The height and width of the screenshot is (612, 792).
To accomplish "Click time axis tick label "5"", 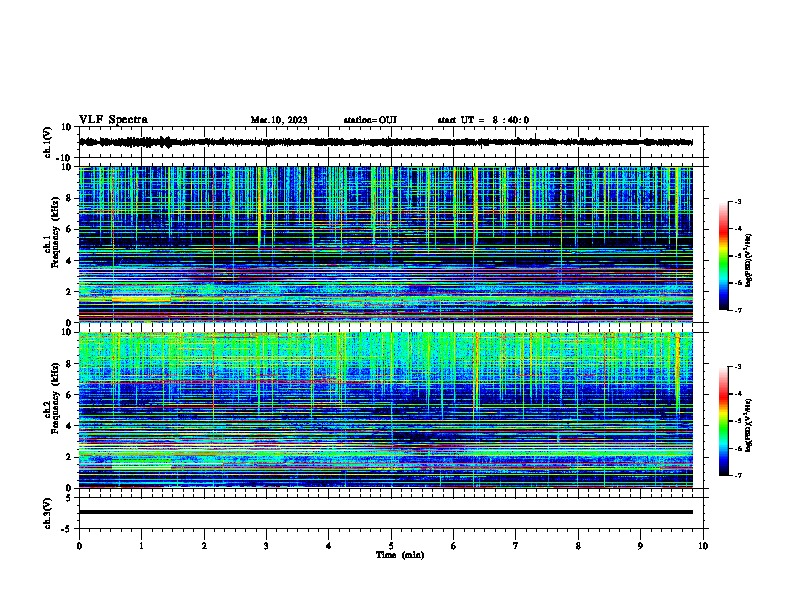I will click(391, 546).
